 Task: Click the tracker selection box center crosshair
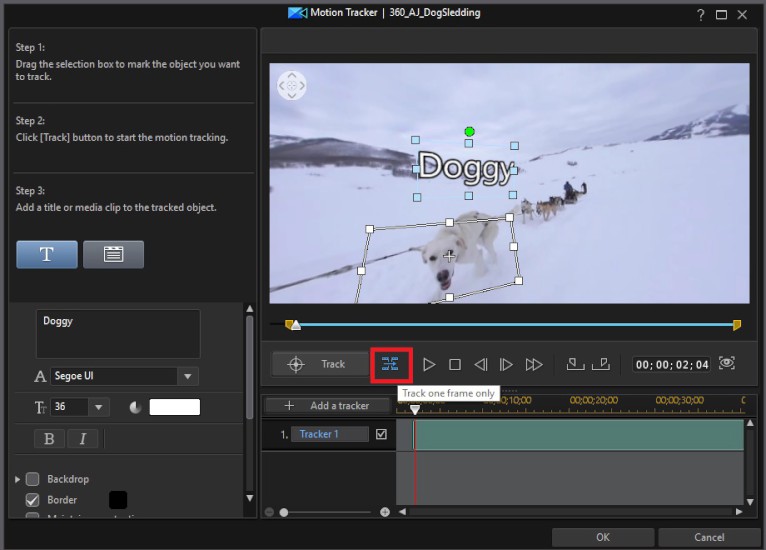(x=449, y=256)
